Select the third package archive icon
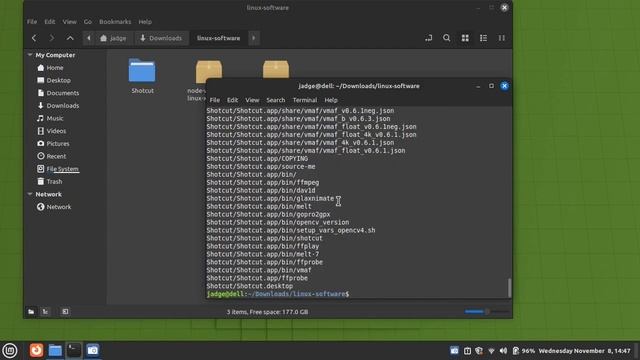Image resolution: width=640 pixels, height=360 pixels. [x=276, y=69]
